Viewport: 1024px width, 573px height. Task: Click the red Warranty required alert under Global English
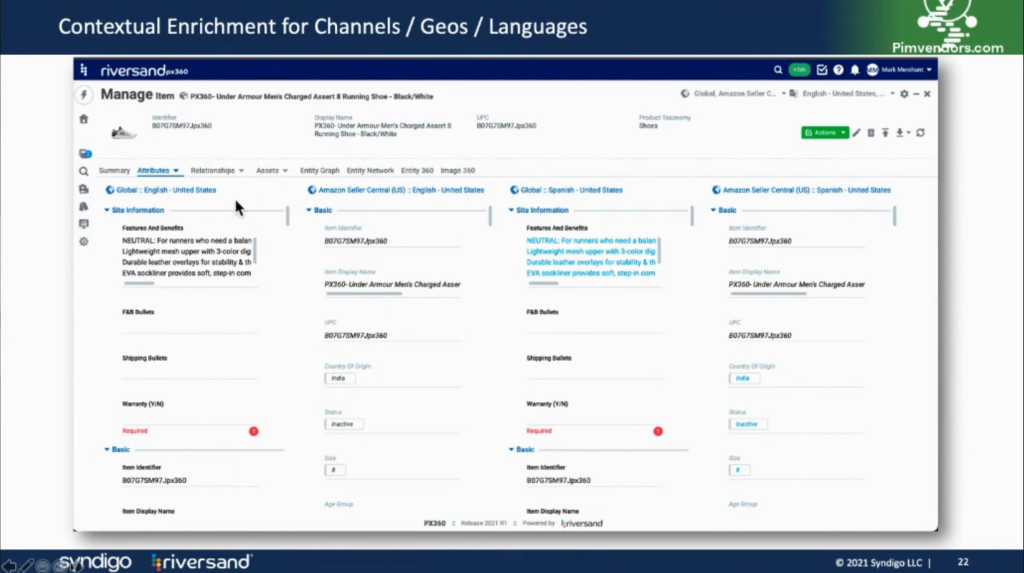coord(253,431)
